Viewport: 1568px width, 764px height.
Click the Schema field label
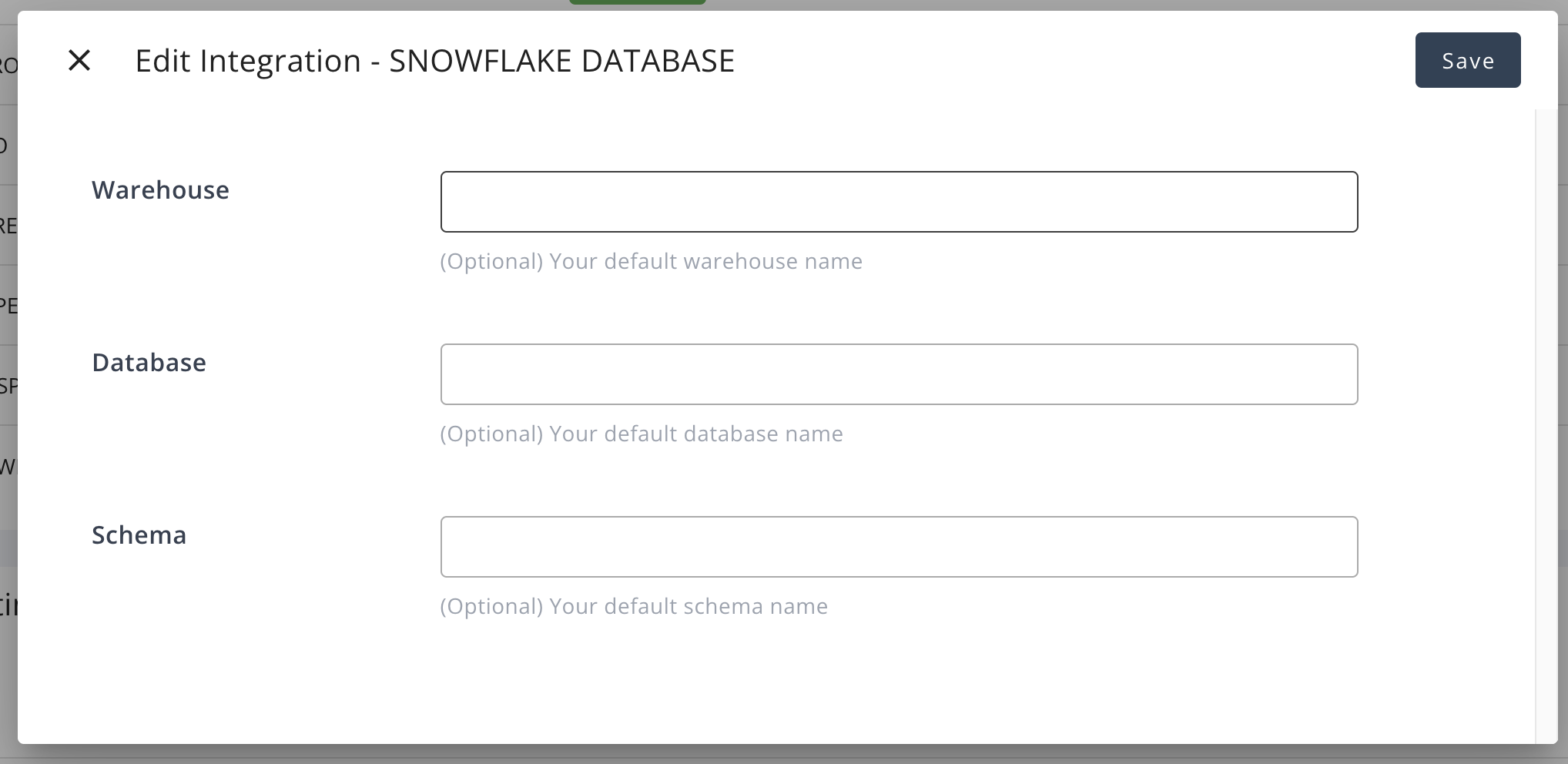[x=139, y=535]
